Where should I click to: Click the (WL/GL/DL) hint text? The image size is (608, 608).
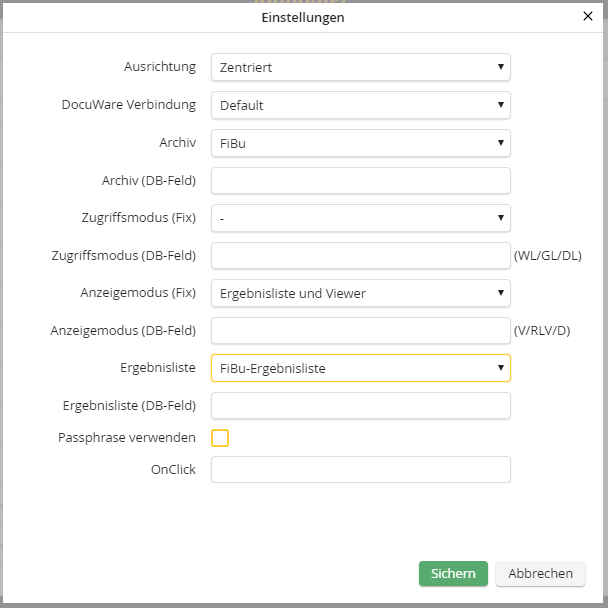547,256
